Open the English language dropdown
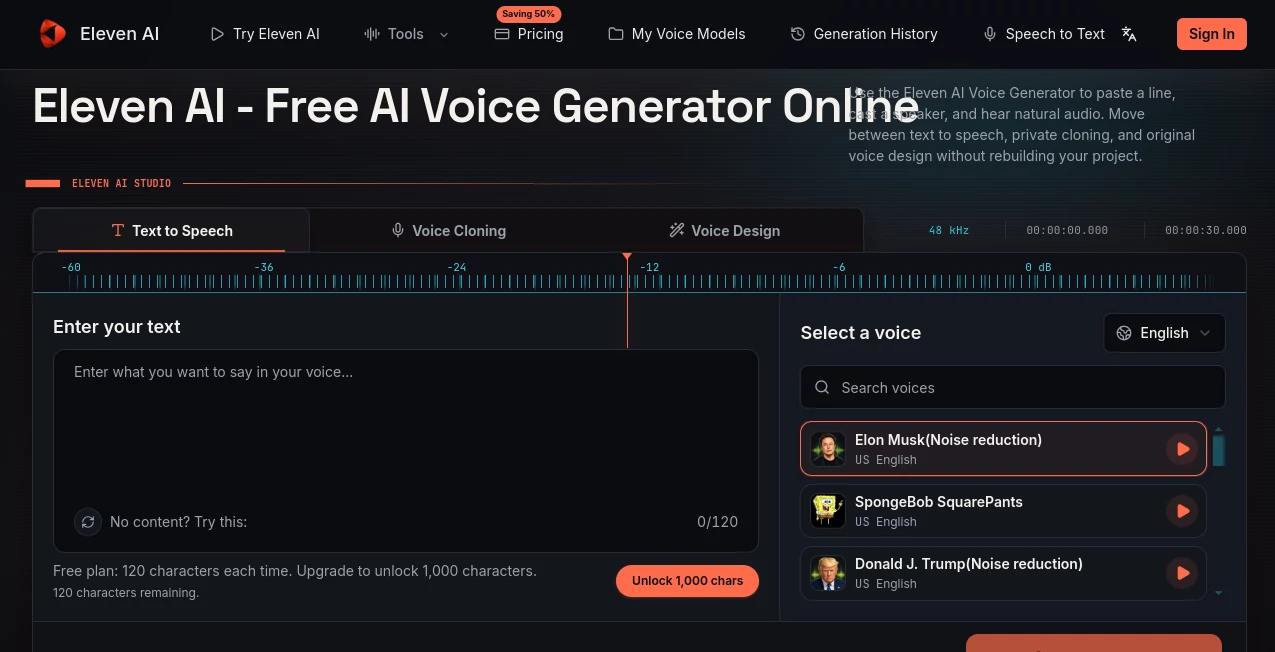 [x=1164, y=333]
